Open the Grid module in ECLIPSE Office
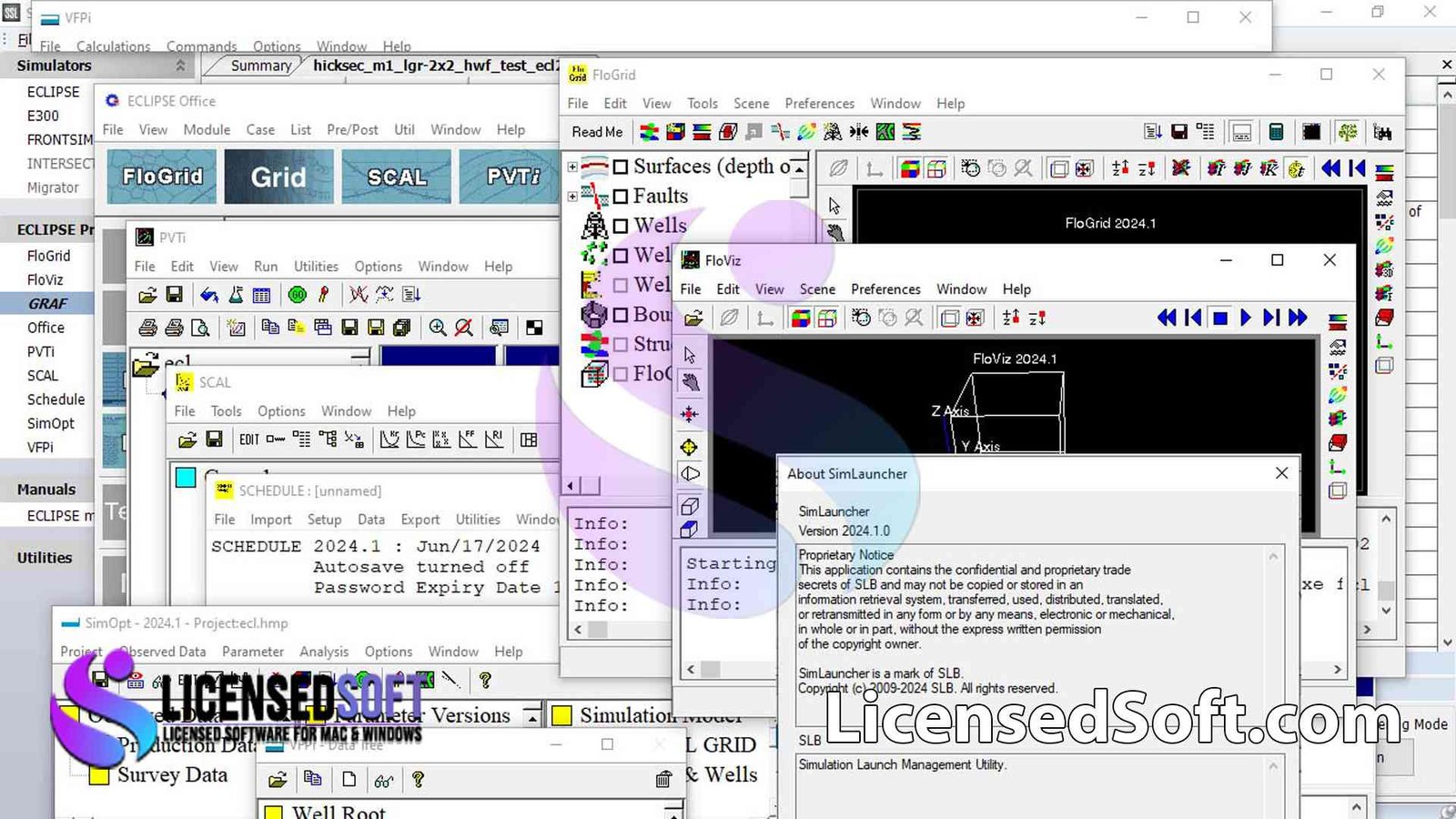1456x819 pixels. tap(278, 177)
